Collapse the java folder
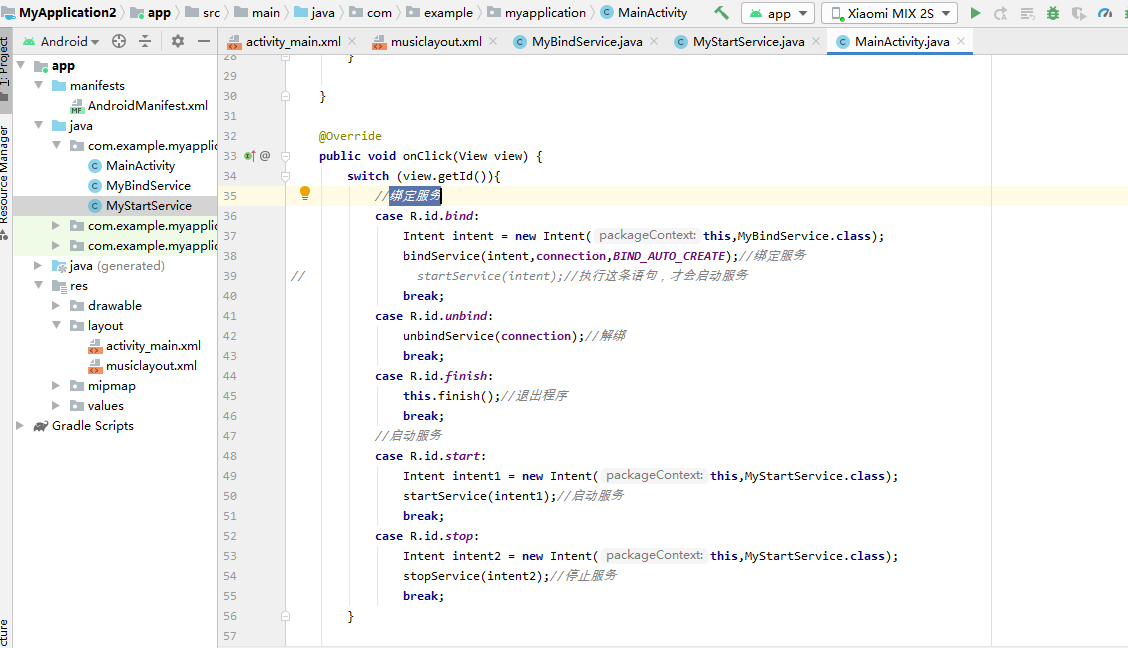The image size is (1128, 648). (39, 125)
